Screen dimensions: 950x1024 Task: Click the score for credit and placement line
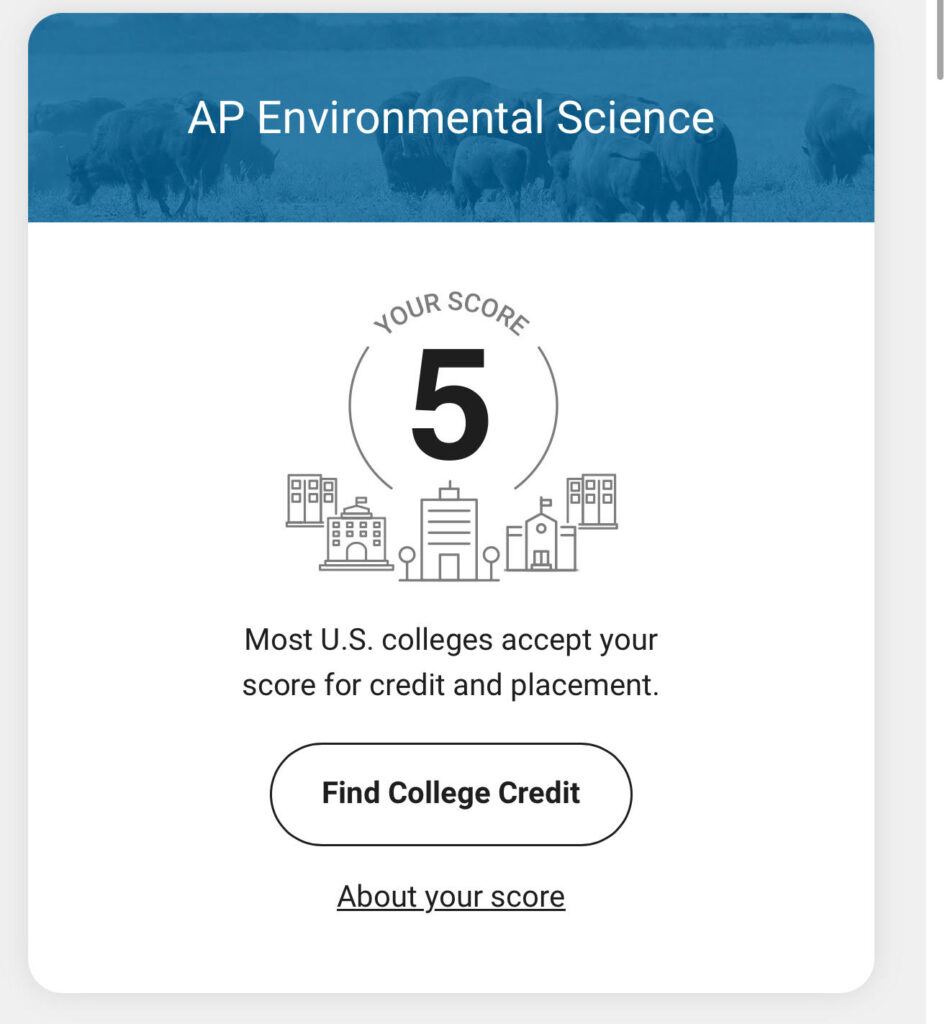(x=451, y=685)
